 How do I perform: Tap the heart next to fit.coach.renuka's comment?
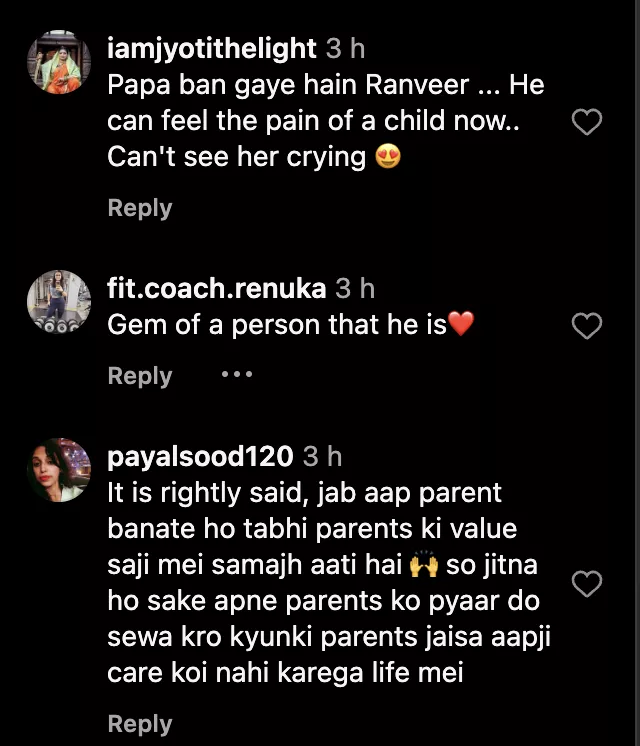click(586, 325)
